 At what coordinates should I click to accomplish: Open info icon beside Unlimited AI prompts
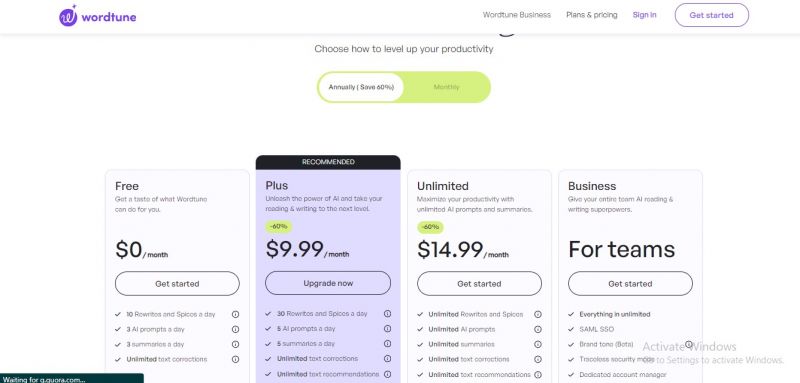click(x=538, y=329)
